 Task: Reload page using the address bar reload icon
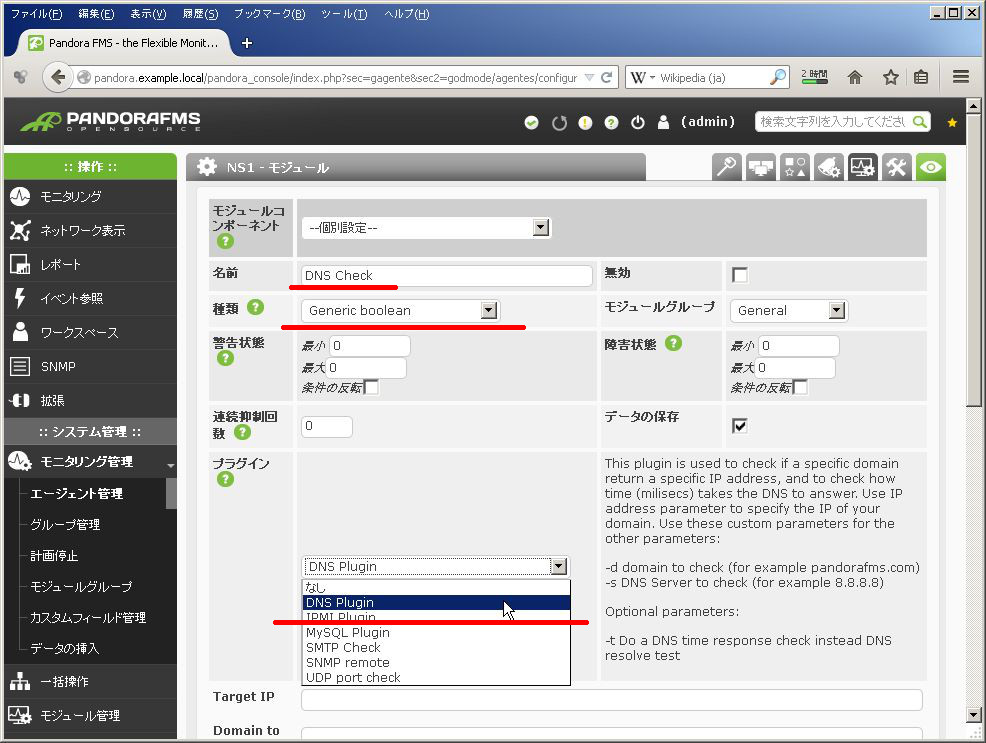(606, 77)
